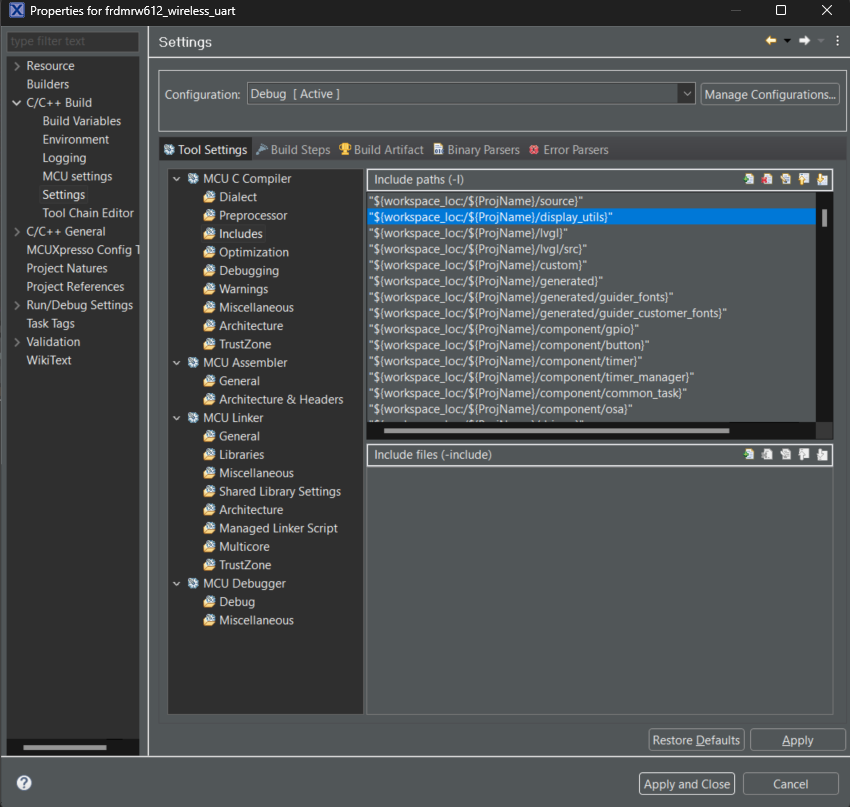Expand the Resource category in sidebar
The image size is (850, 807).
(16, 66)
